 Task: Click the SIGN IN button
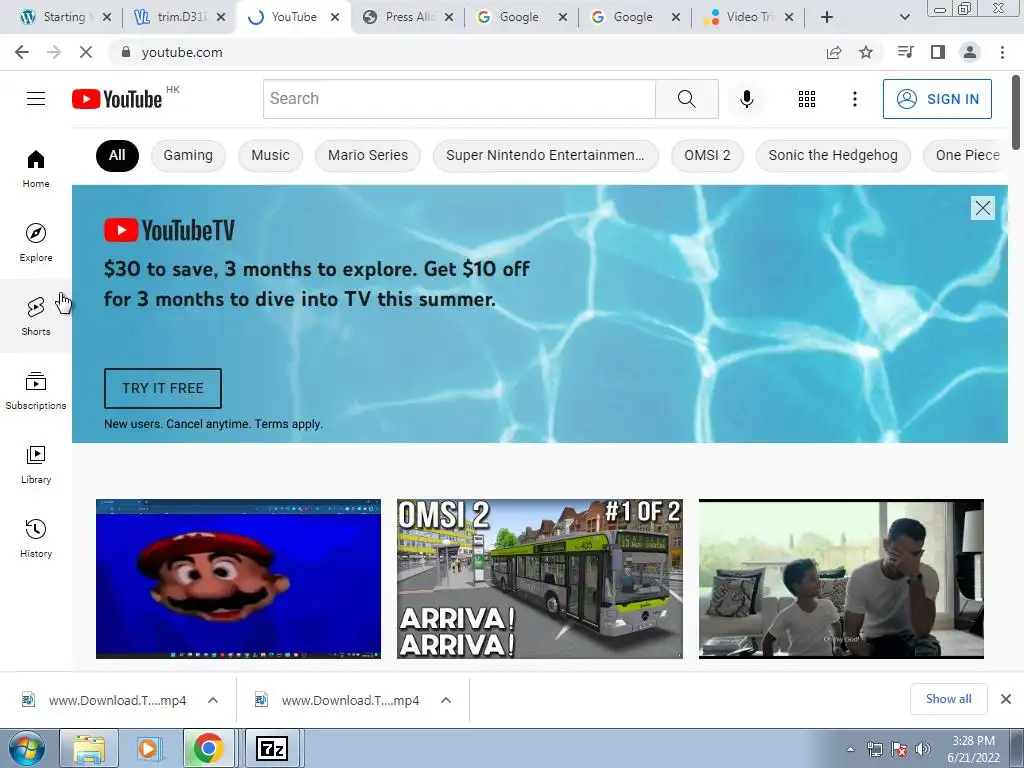pos(937,99)
